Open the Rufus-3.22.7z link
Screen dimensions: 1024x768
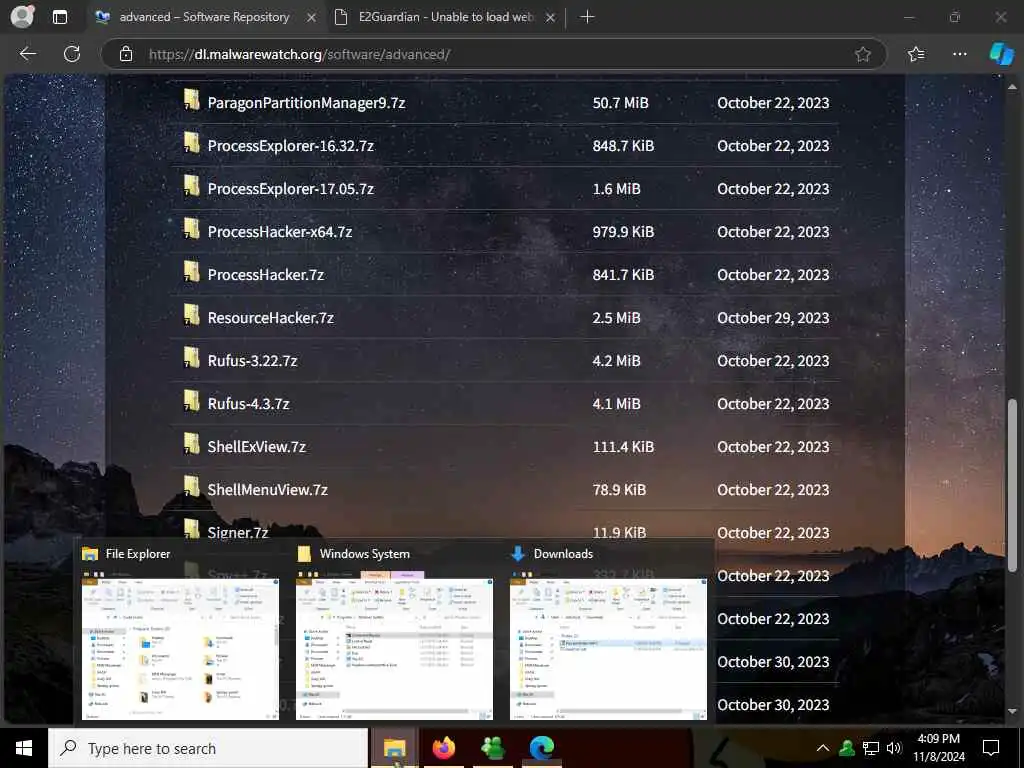pyautogui.click(x=252, y=361)
